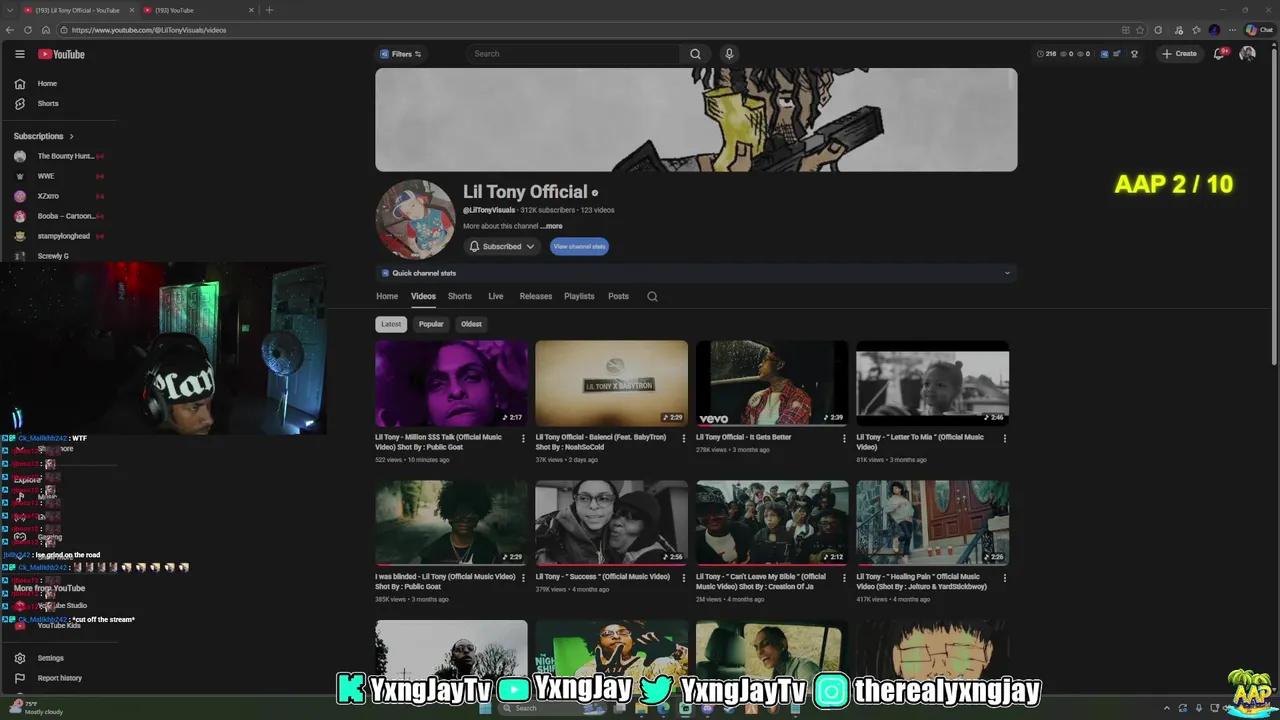Open the YouTube guide hamburger menu
1280x720 pixels.
pos(19,54)
